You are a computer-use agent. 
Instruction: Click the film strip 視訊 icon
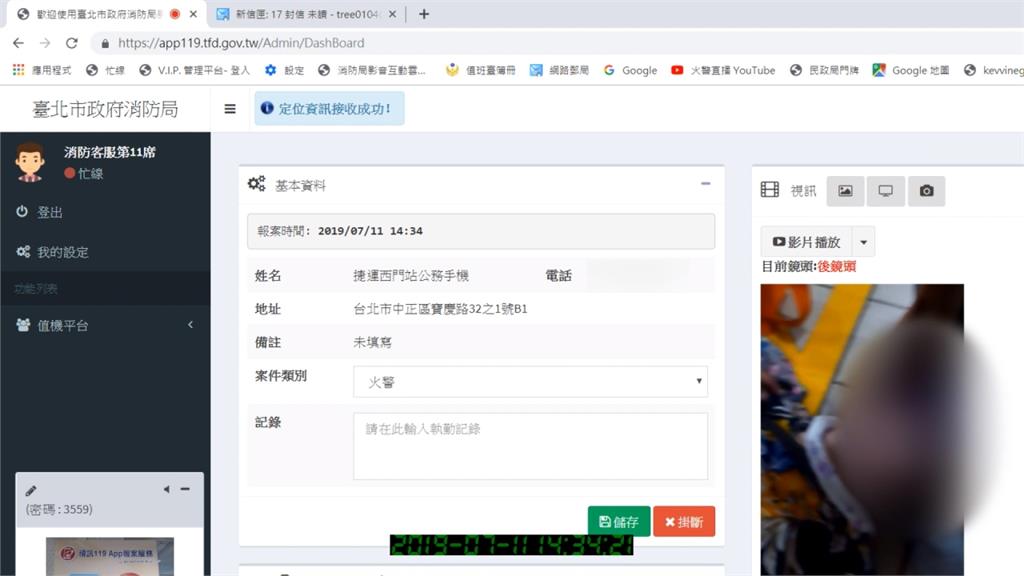pos(770,190)
